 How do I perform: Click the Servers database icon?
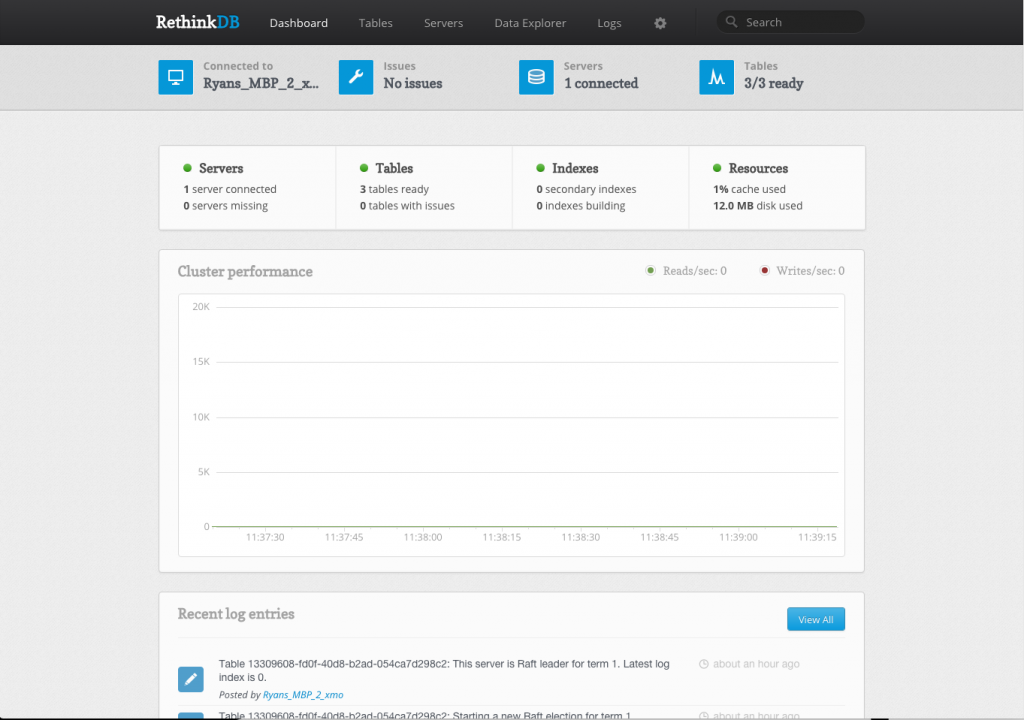pos(536,77)
